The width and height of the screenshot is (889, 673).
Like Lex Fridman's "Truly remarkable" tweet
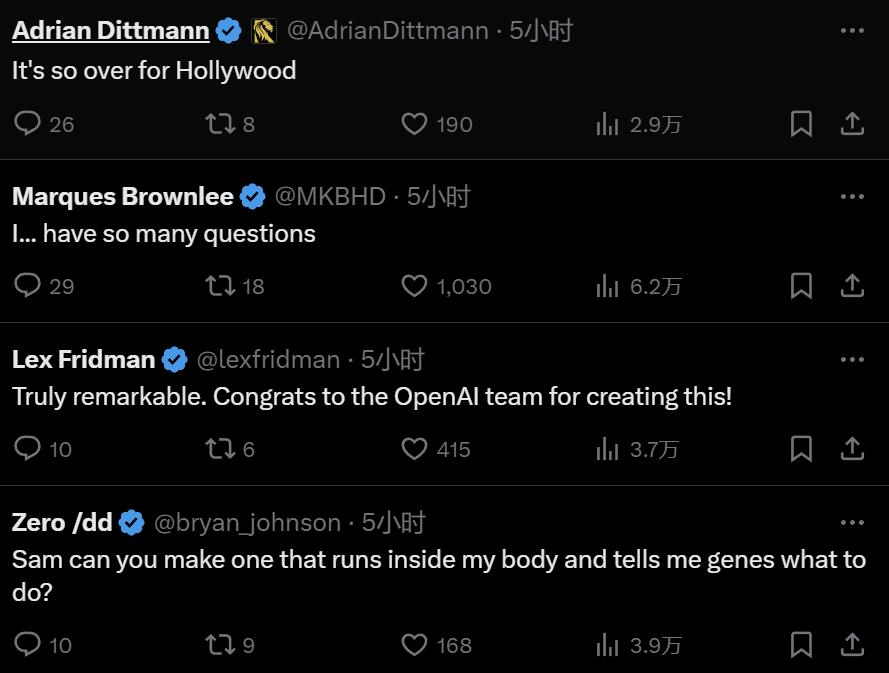click(x=414, y=449)
